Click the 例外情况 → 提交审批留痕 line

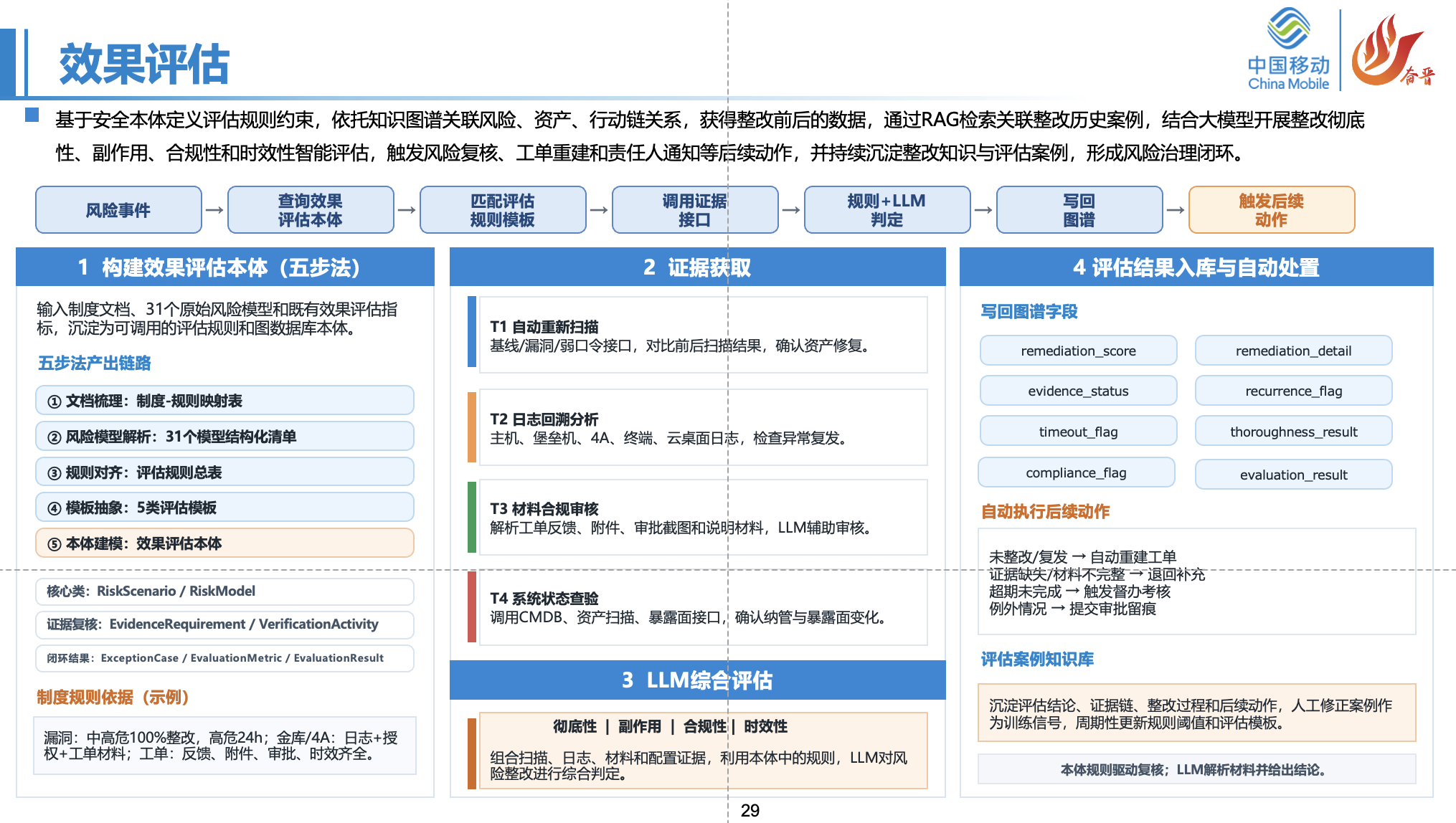pyautogui.click(x=1073, y=609)
